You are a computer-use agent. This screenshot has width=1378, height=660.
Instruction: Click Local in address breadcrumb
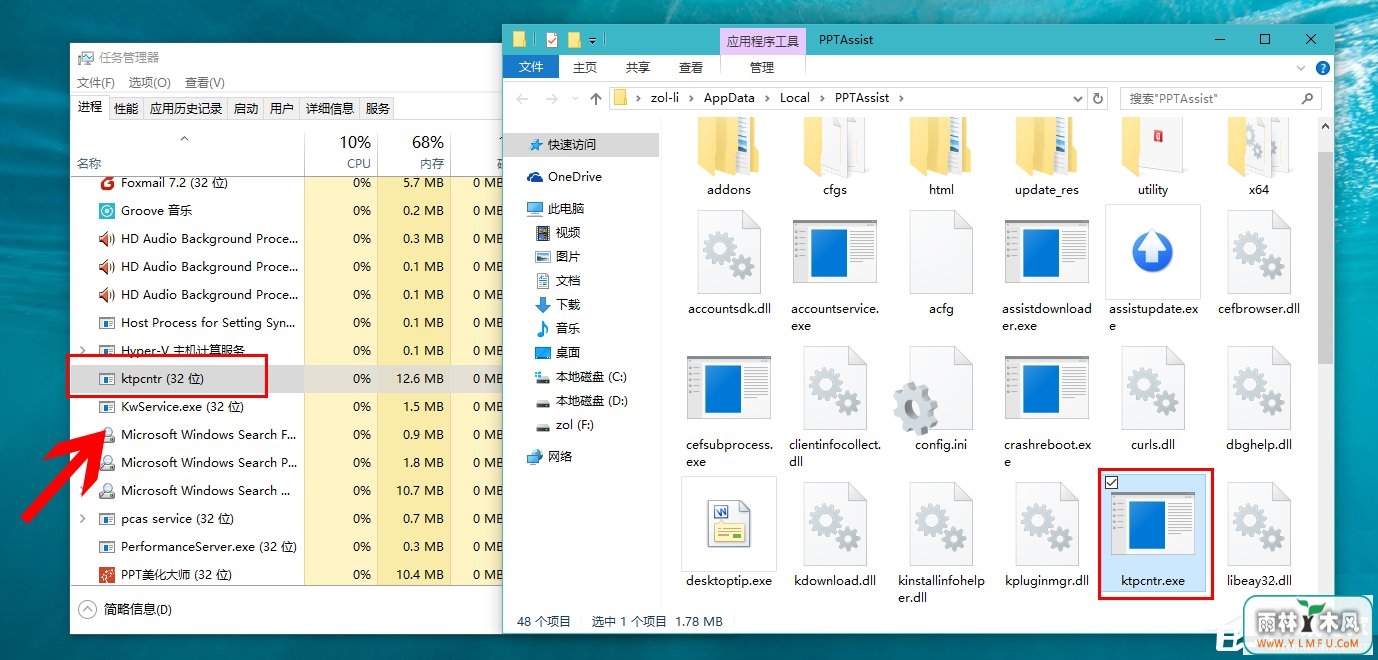coord(795,98)
